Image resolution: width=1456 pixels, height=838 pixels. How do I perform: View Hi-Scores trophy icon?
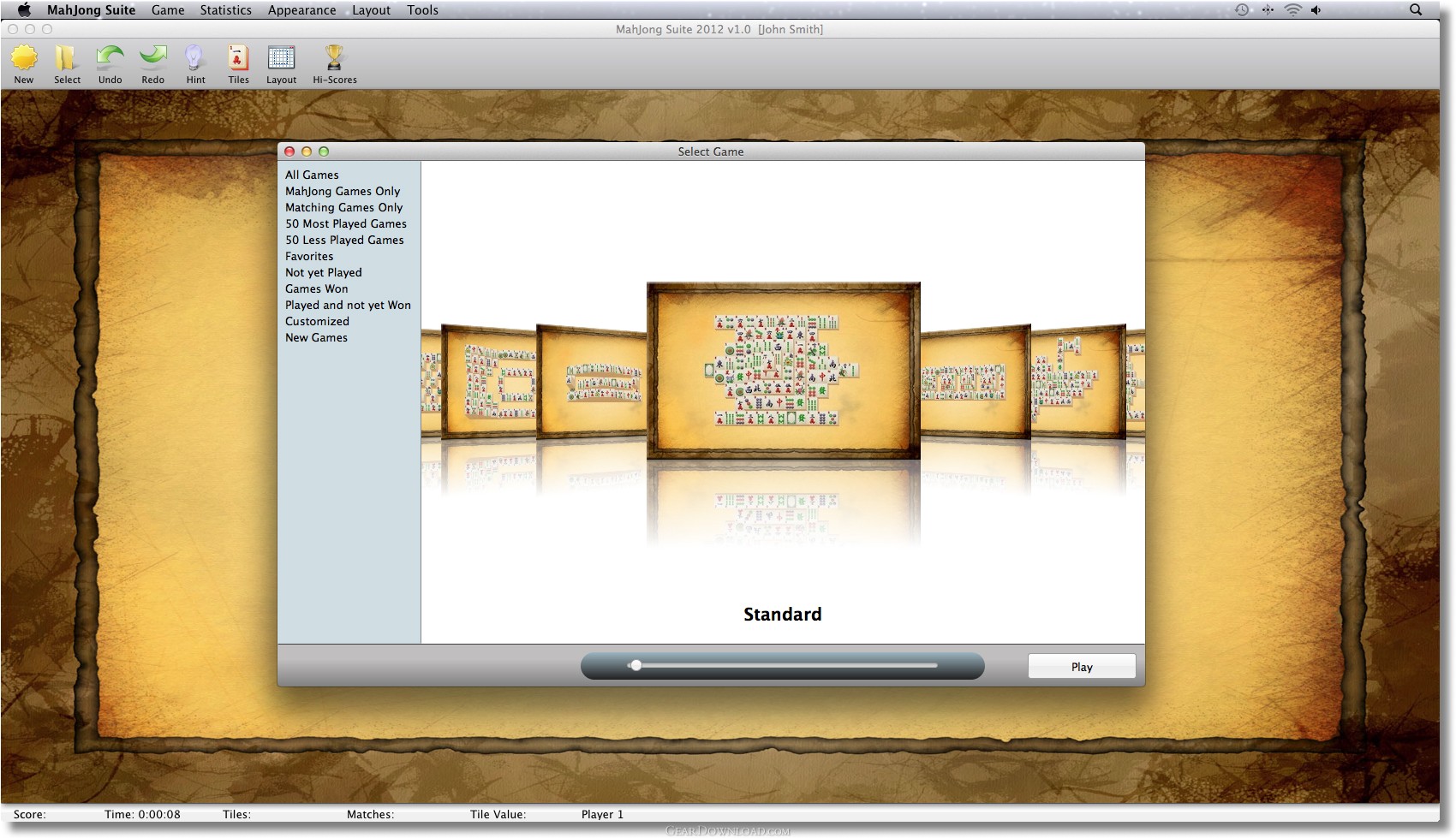point(334,65)
